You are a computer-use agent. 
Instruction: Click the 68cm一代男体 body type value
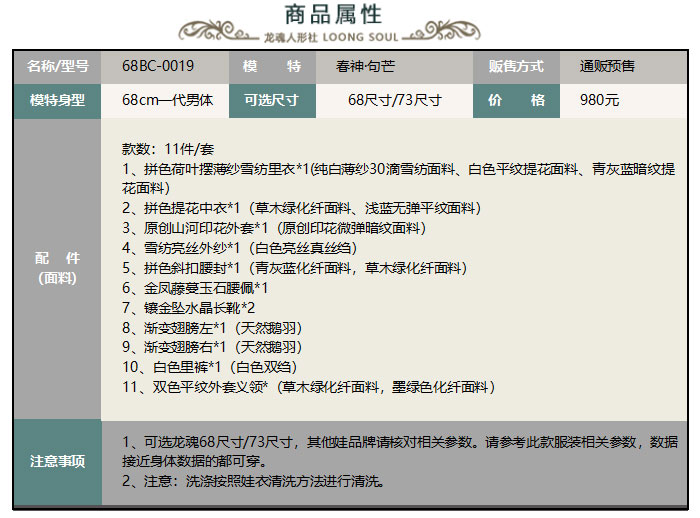[x=168, y=100]
